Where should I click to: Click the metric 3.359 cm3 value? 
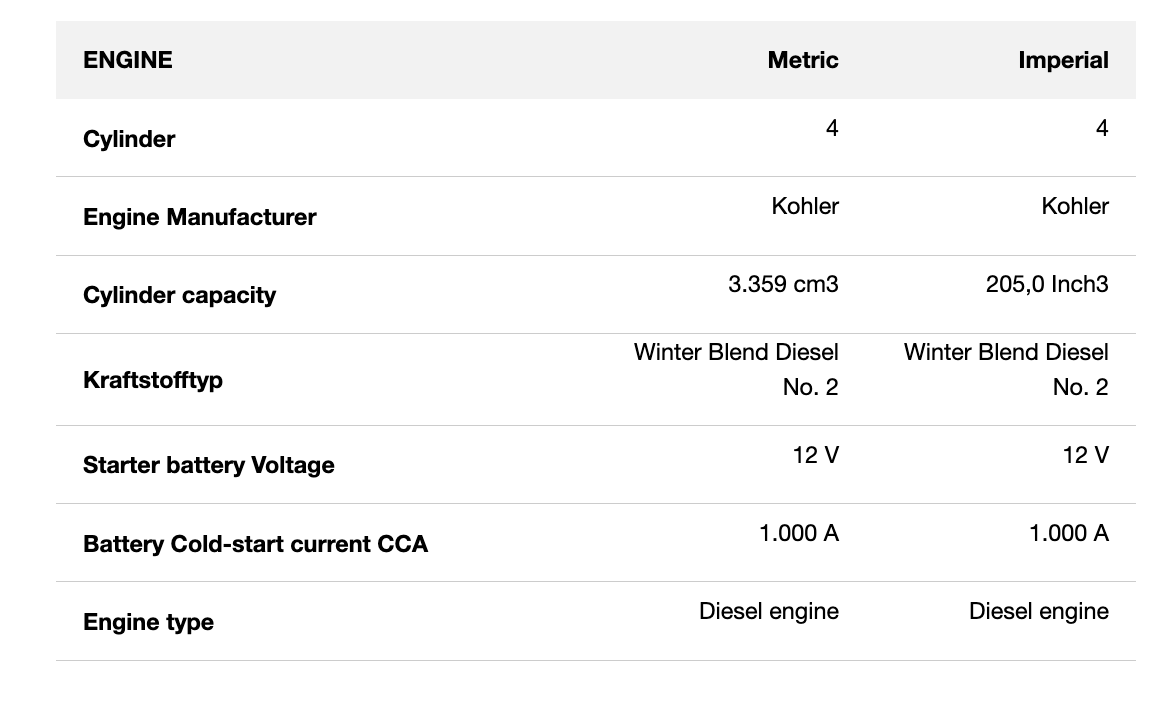(x=783, y=284)
